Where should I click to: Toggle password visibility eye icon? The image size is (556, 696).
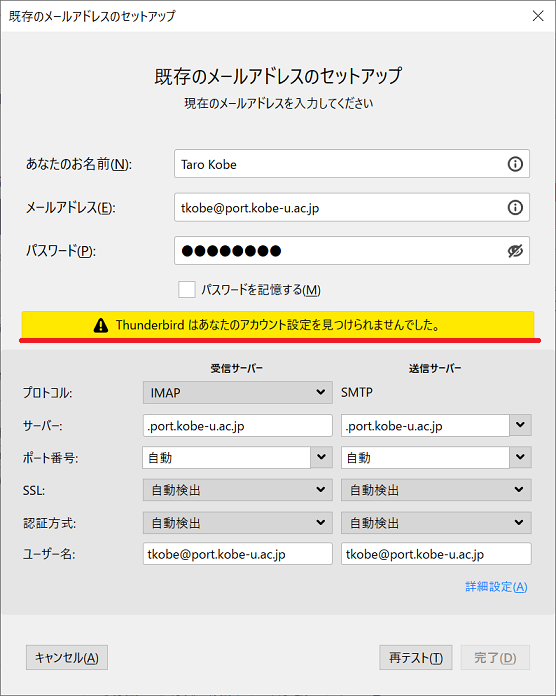pyautogui.click(x=515, y=251)
